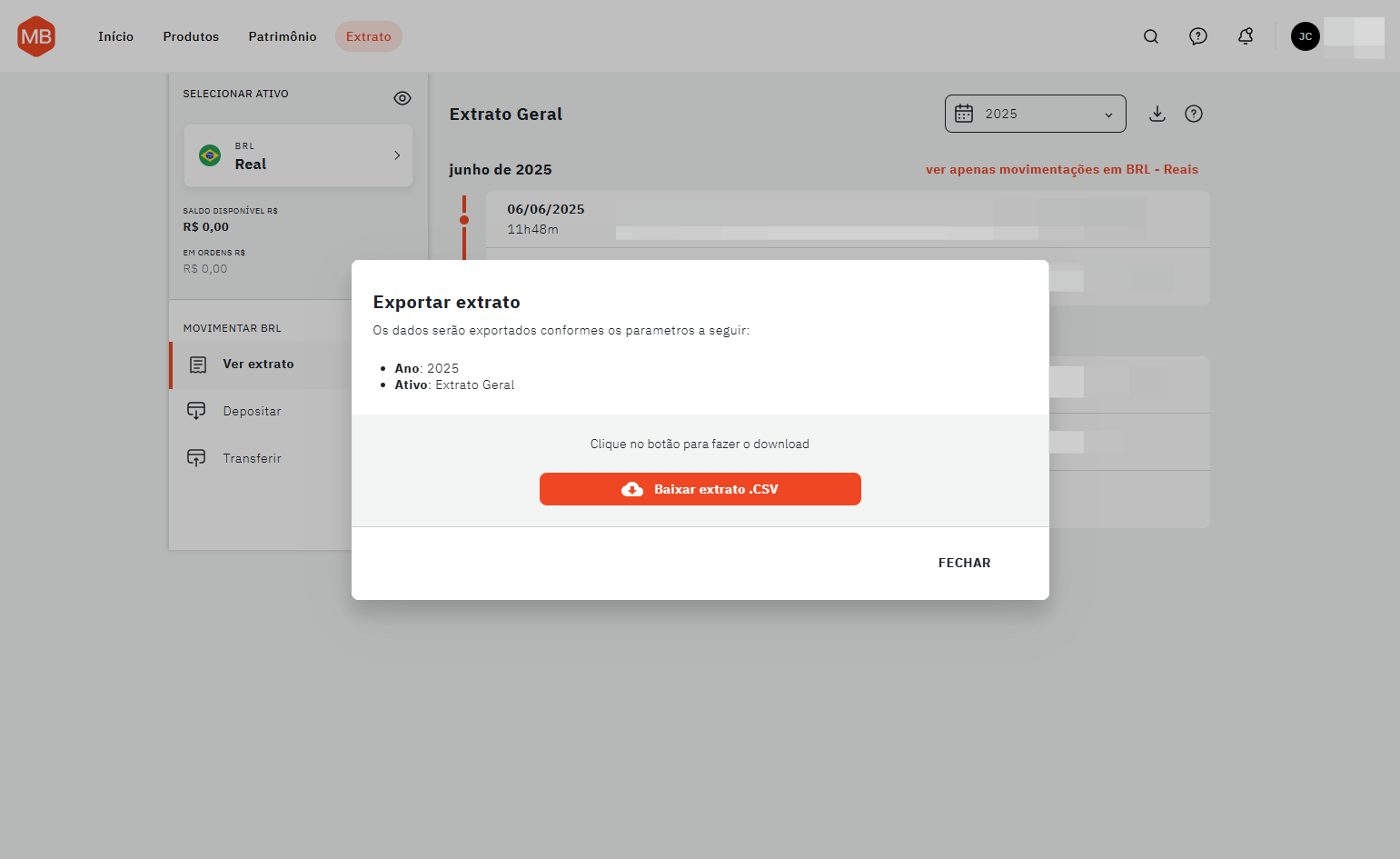Open the notifications bell icon
1400x859 pixels.
[x=1246, y=36]
